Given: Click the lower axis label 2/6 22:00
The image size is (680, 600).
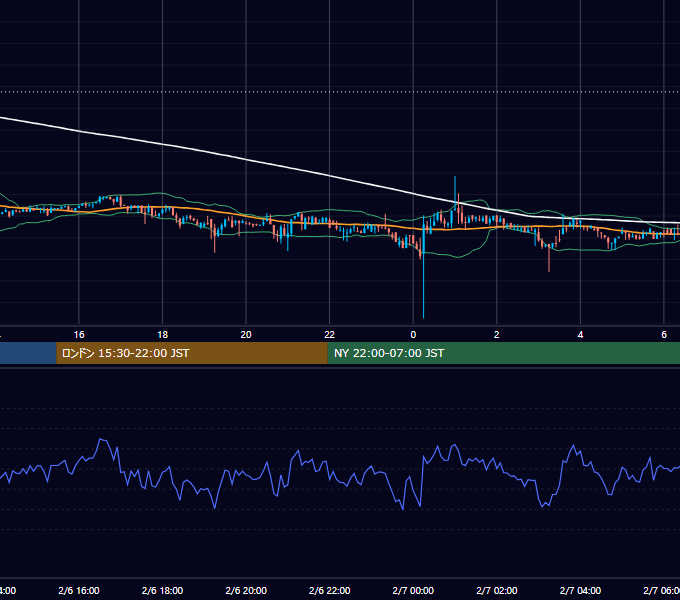Looking at the screenshot, I should coord(330,590).
